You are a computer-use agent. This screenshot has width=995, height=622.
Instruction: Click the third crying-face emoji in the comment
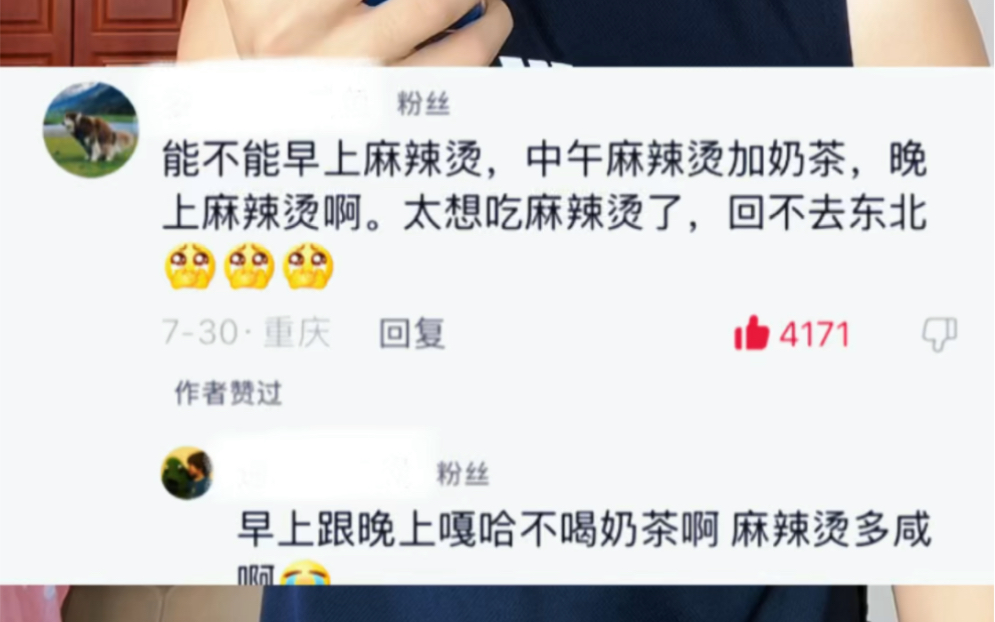[308, 266]
